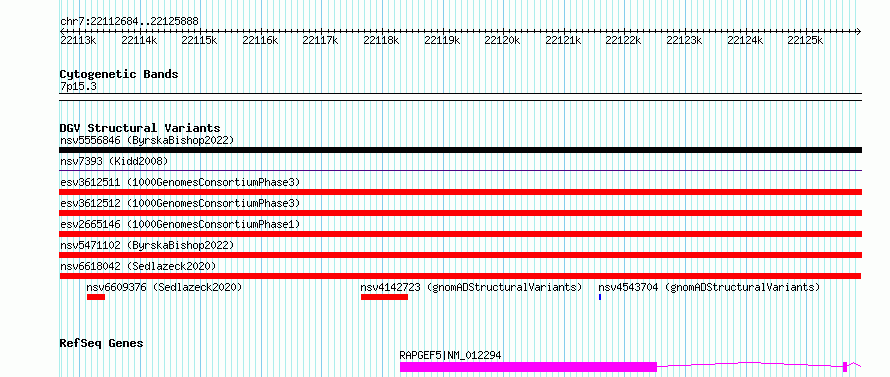Click the 22122k ruler tick label
Image resolution: width=890 pixels, height=377 pixels.
pyautogui.click(x=623, y=40)
